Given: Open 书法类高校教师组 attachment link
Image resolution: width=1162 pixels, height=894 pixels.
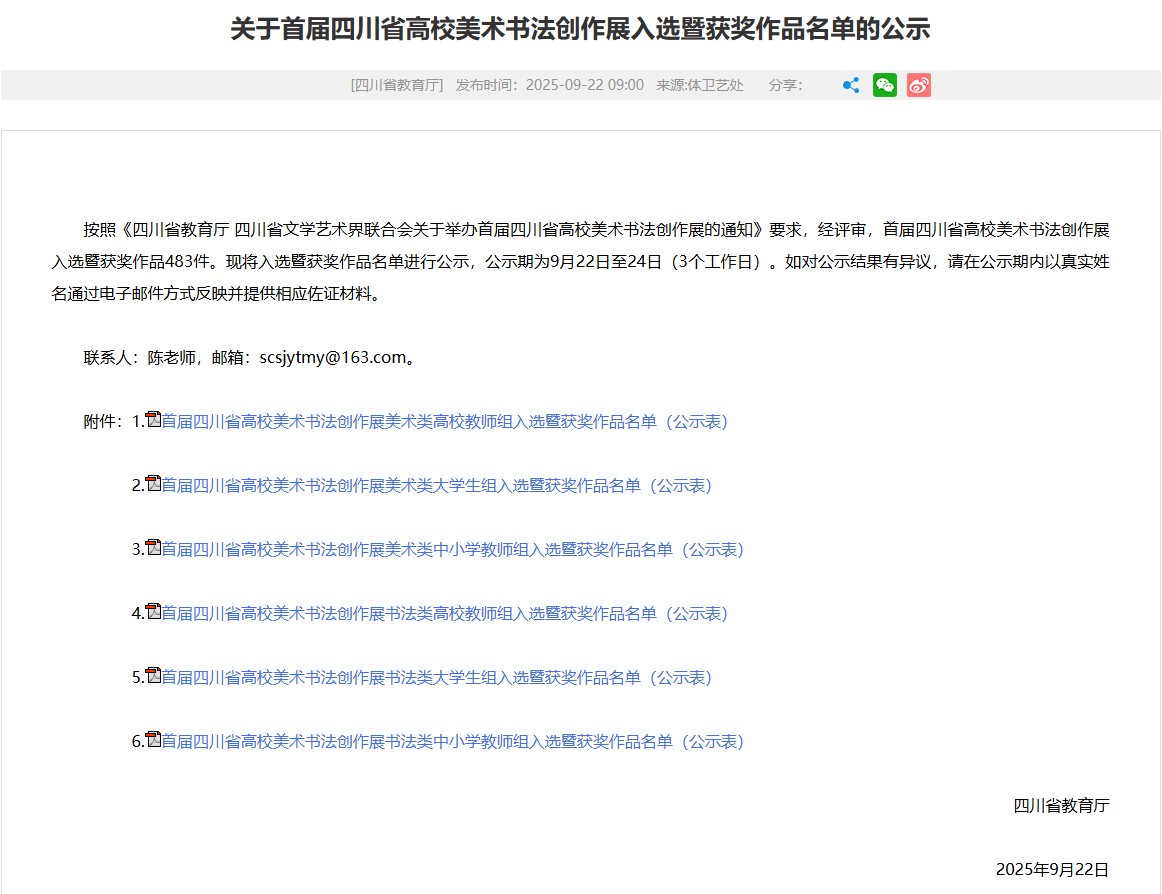Looking at the screenshot, I should (x=445, y=614).
